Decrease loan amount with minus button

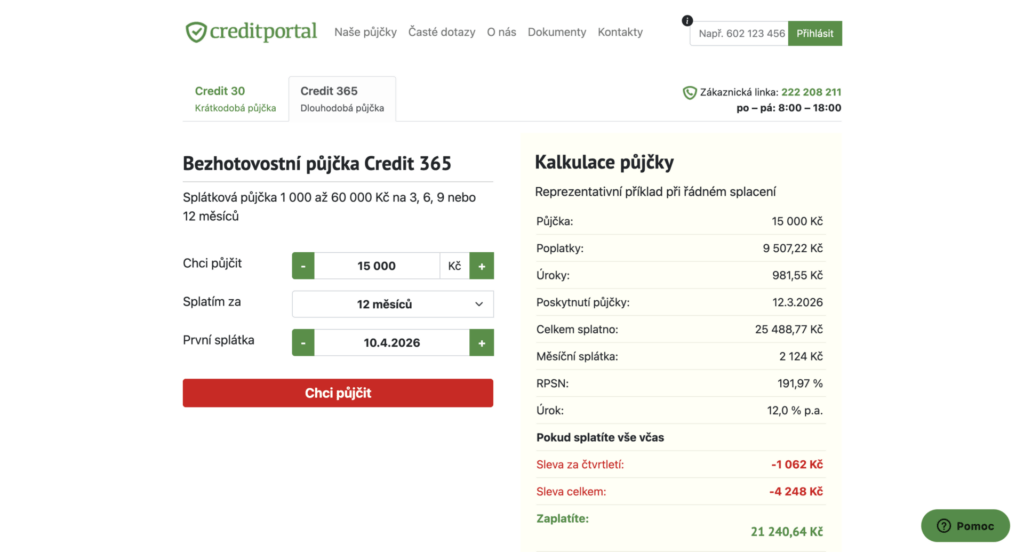303,266
